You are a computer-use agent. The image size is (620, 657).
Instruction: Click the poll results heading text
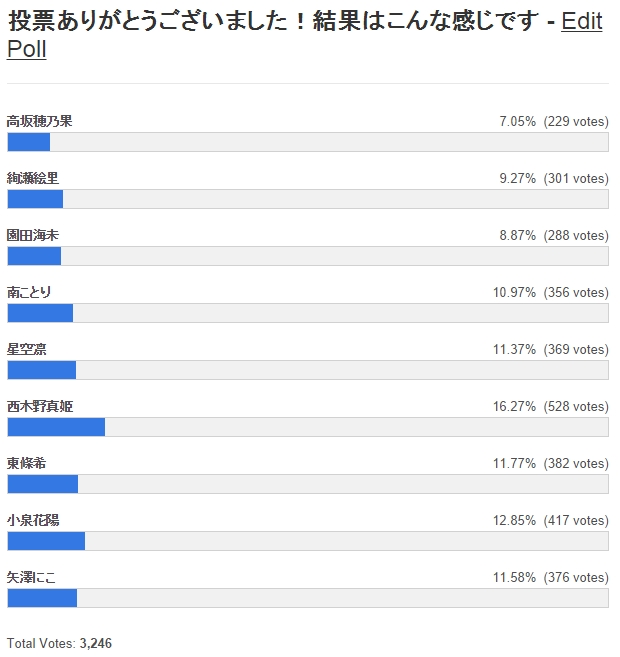270,22
